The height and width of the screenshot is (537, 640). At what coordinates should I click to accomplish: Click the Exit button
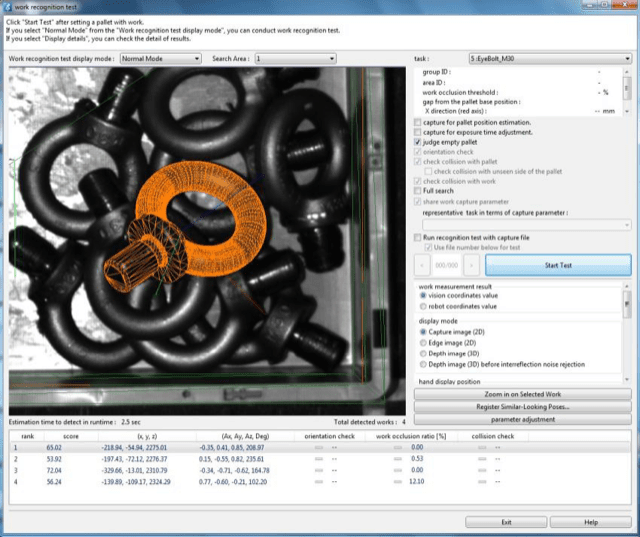[x=506, y=522]
